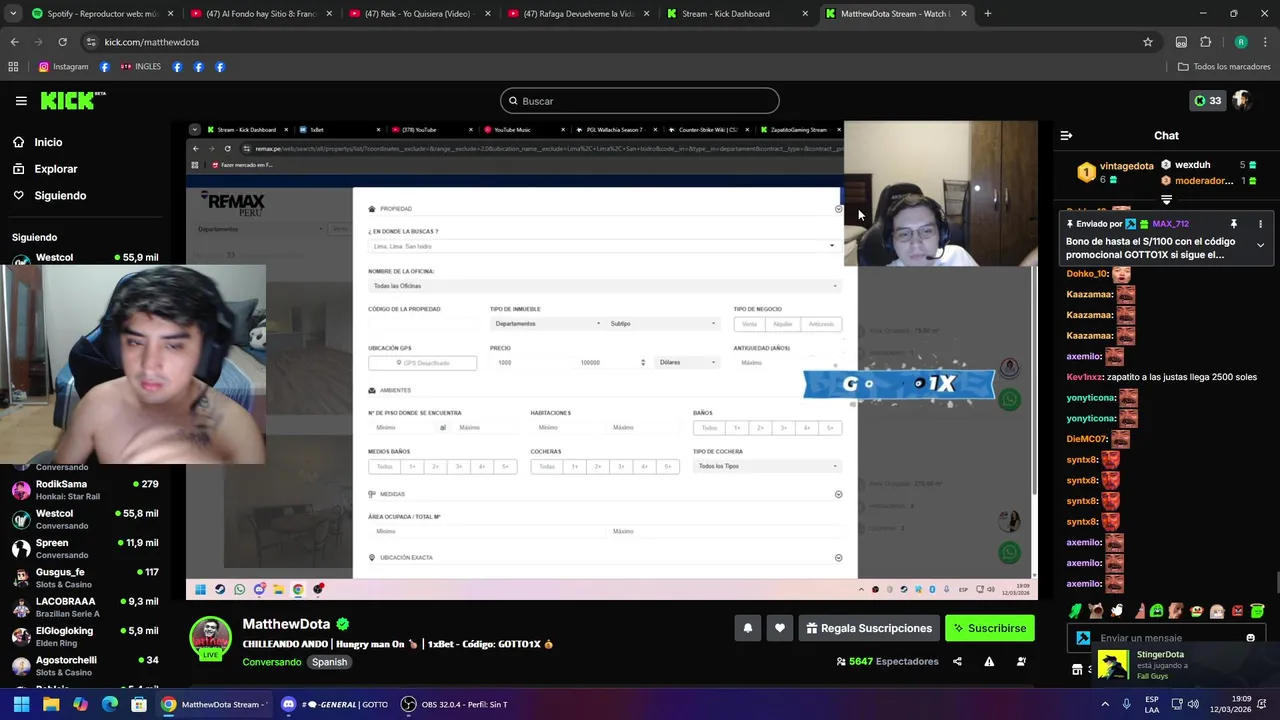The width and height of the screenshot is (1280, 720).
Task: Reload the current page
Action: pos(62,42)
